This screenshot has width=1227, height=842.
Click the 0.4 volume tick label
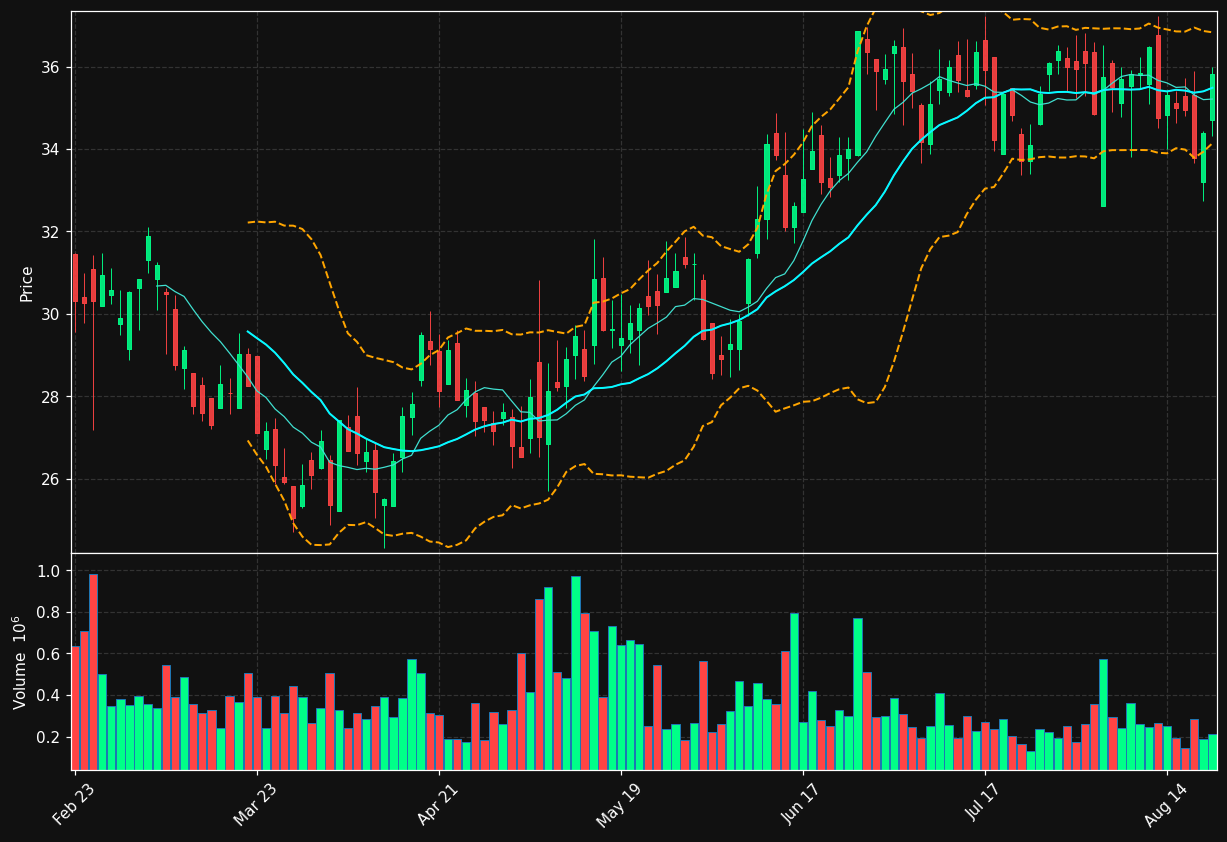pyautogui.click(x=49, y=696)
